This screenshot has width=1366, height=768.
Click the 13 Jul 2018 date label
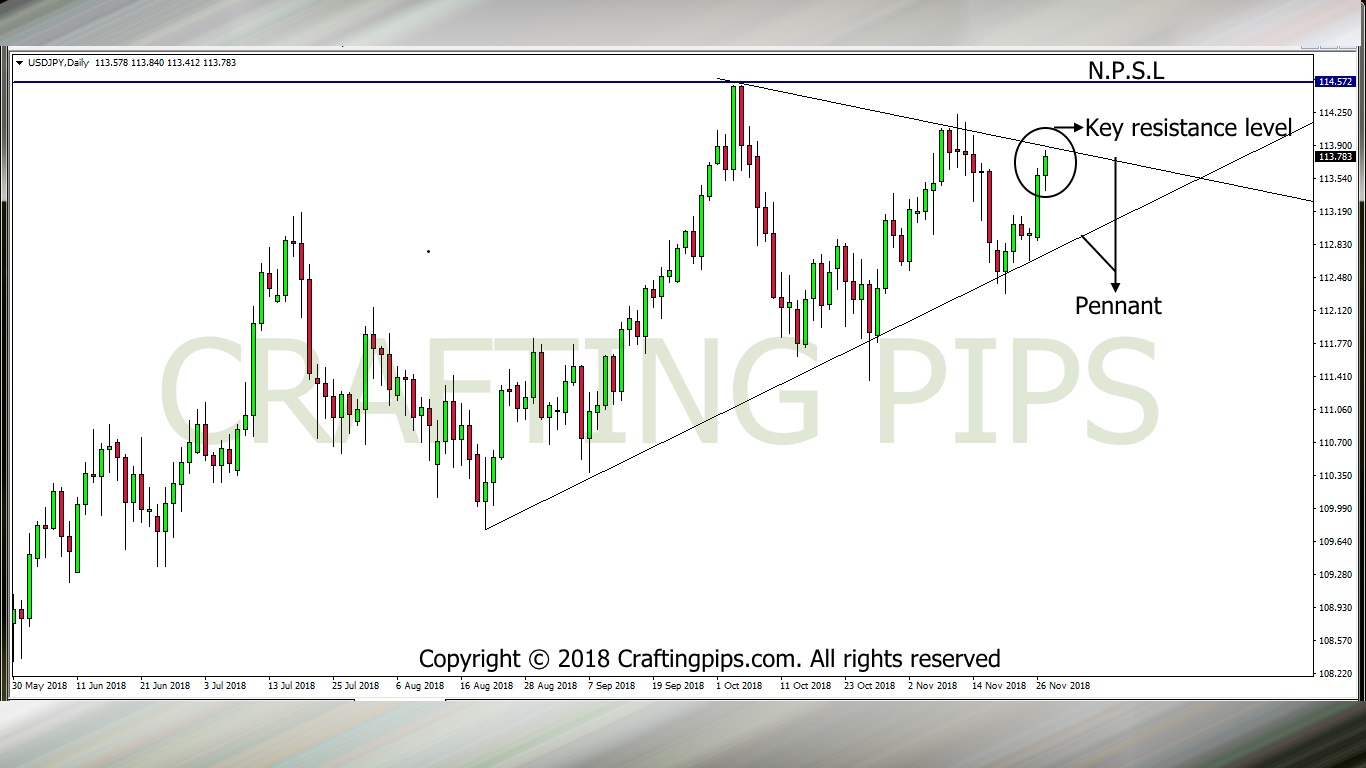tap(290, 686)
